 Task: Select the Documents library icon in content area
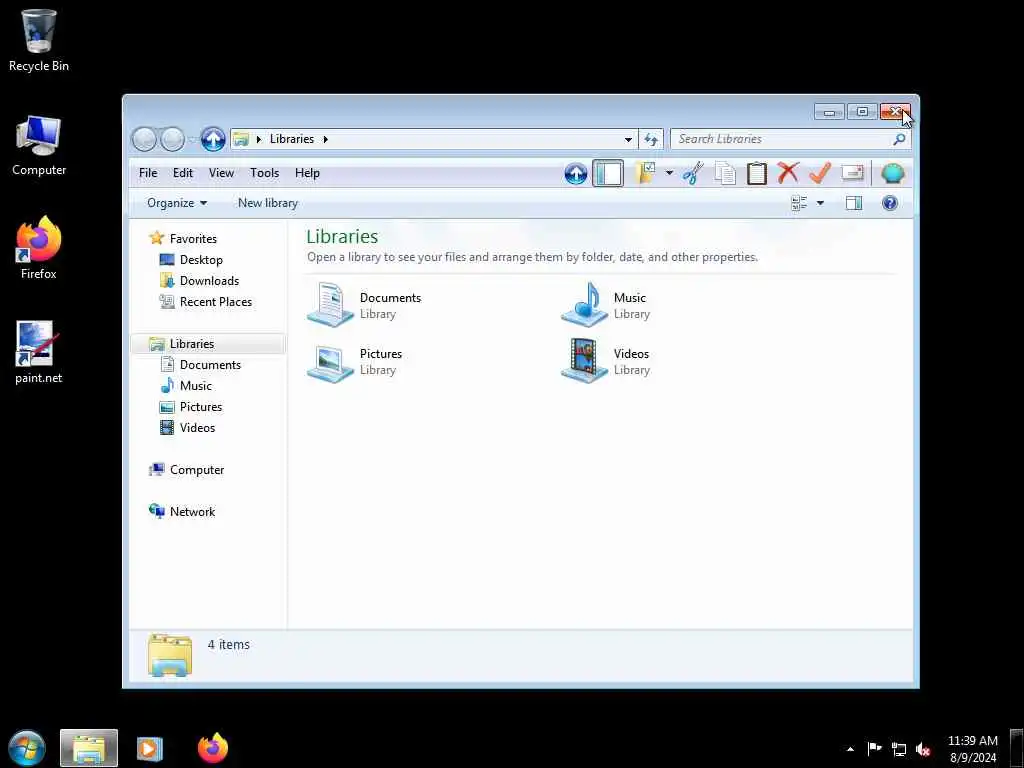point(330,305)
